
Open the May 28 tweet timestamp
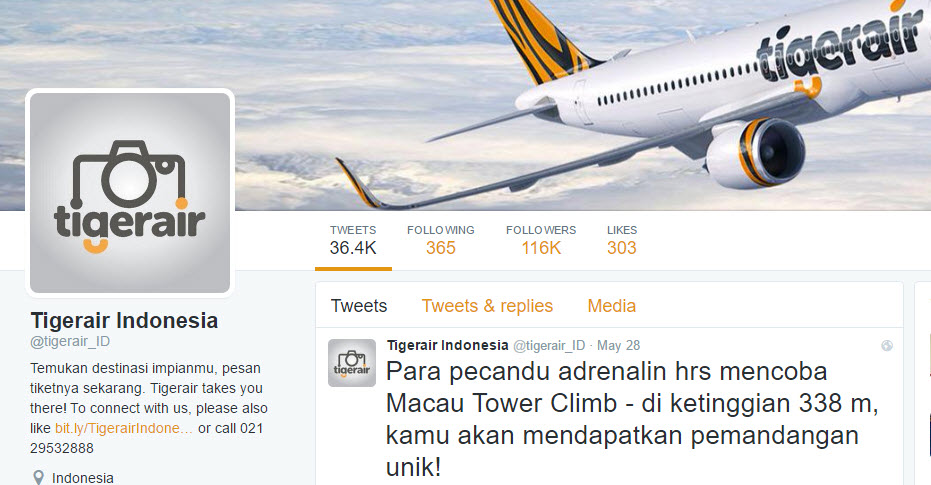(x=618, y=345)
